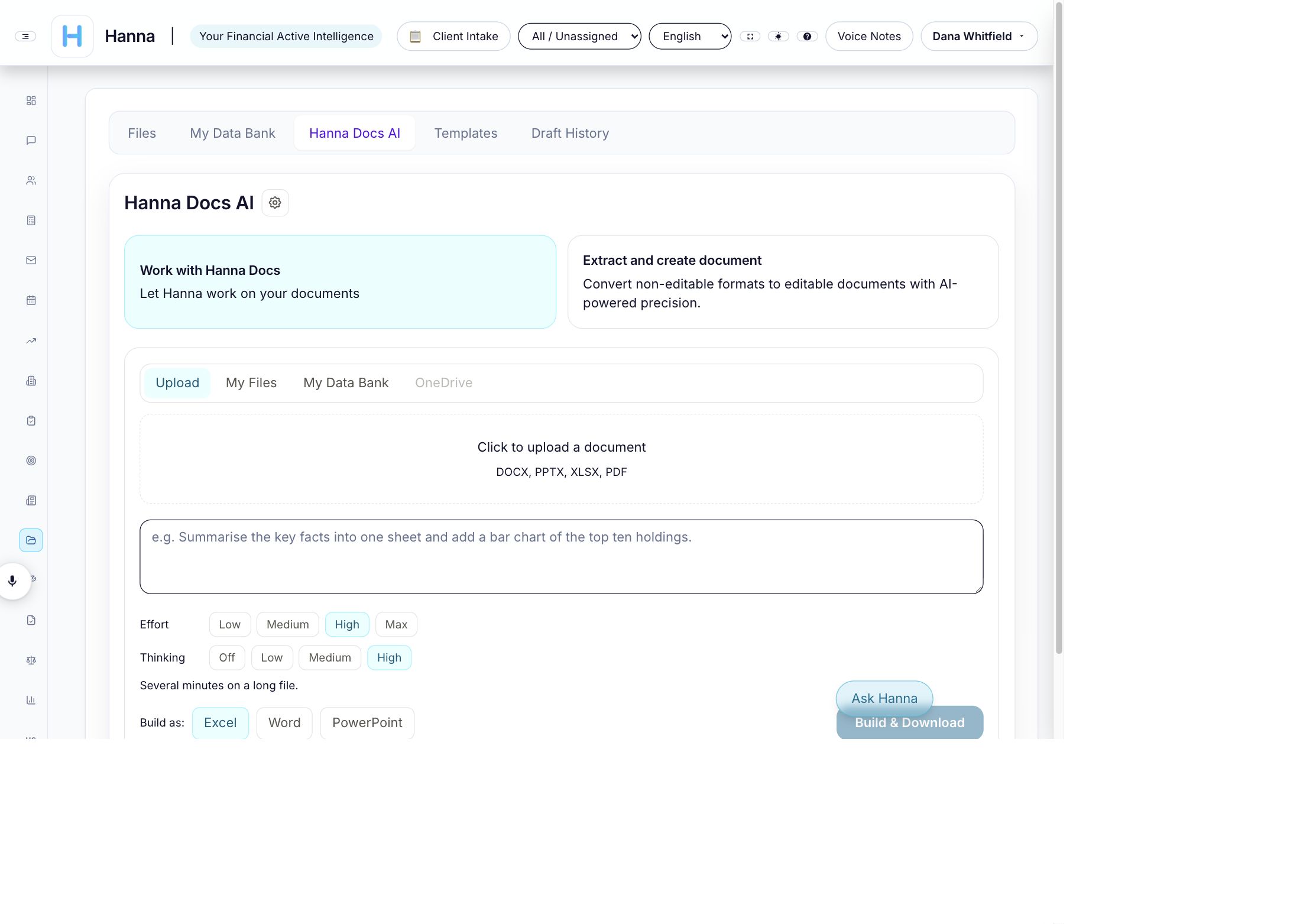Select My Data Bank source tab

(346, 382)
